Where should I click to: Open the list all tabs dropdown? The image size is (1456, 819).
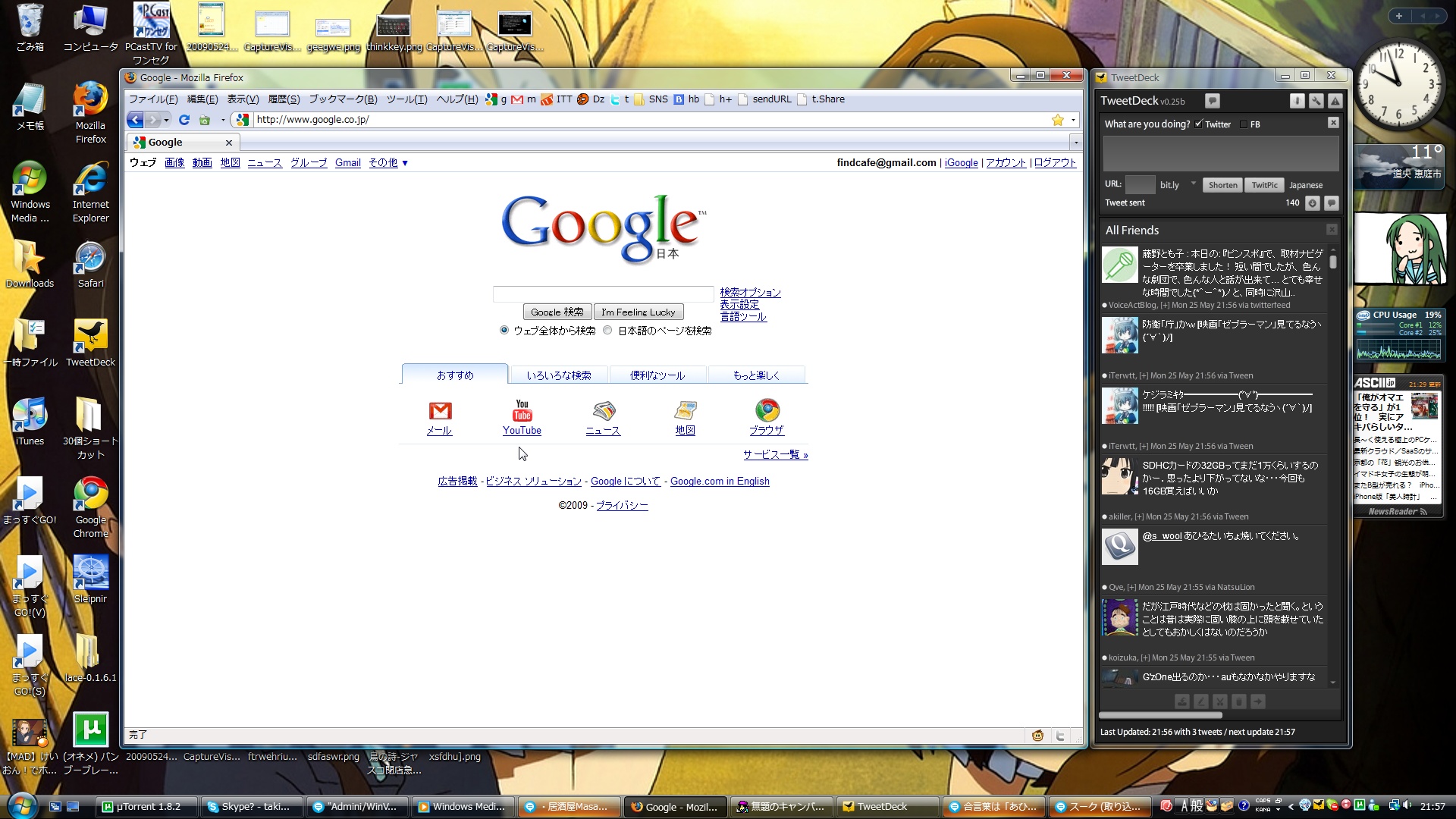click(x=1075, y=143)
